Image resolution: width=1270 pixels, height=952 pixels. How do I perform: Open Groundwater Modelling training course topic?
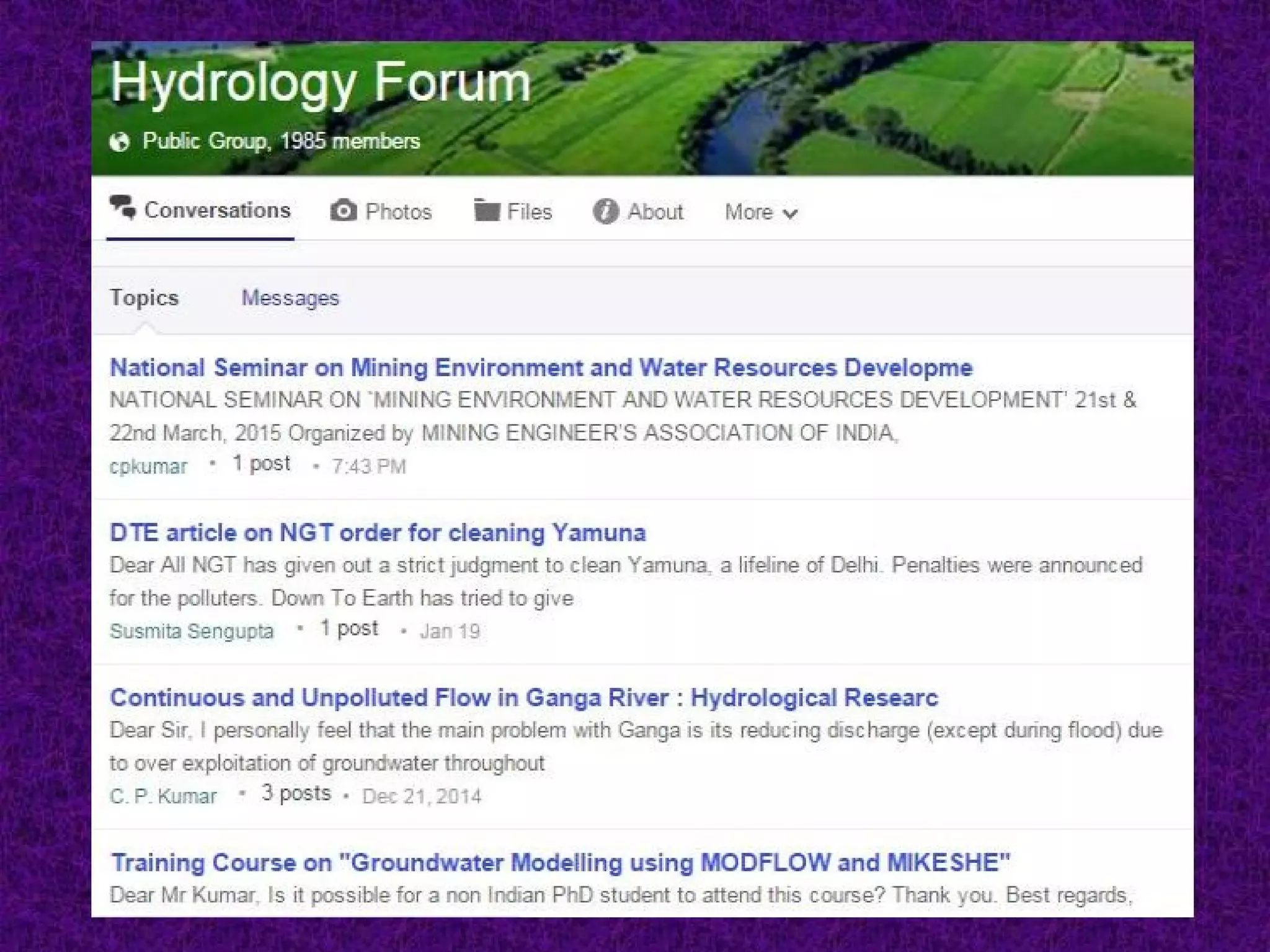[x=560, y=863]
